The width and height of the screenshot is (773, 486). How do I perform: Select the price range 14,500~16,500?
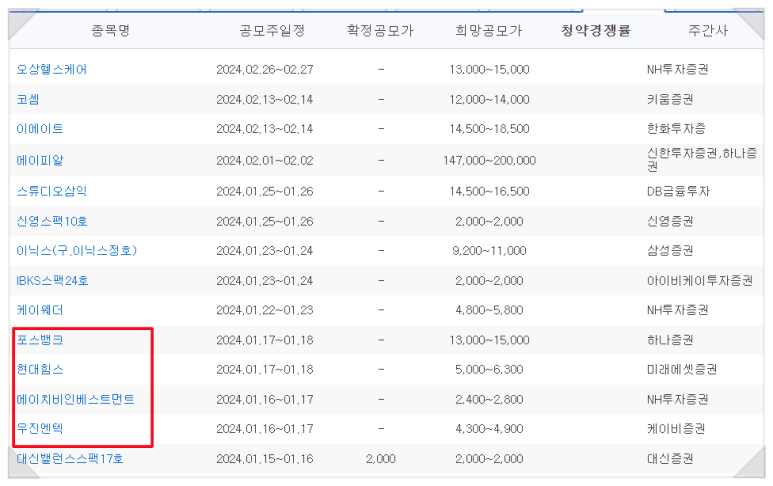pos(490,191)
